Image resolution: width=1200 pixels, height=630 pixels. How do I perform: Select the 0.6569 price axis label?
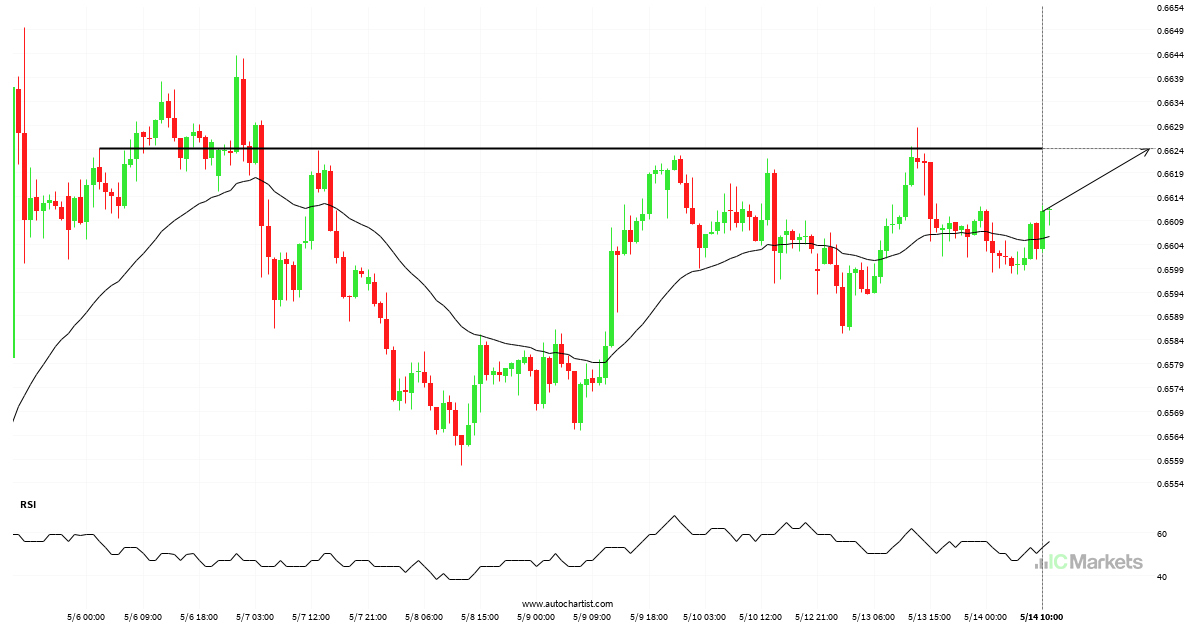1170,413
